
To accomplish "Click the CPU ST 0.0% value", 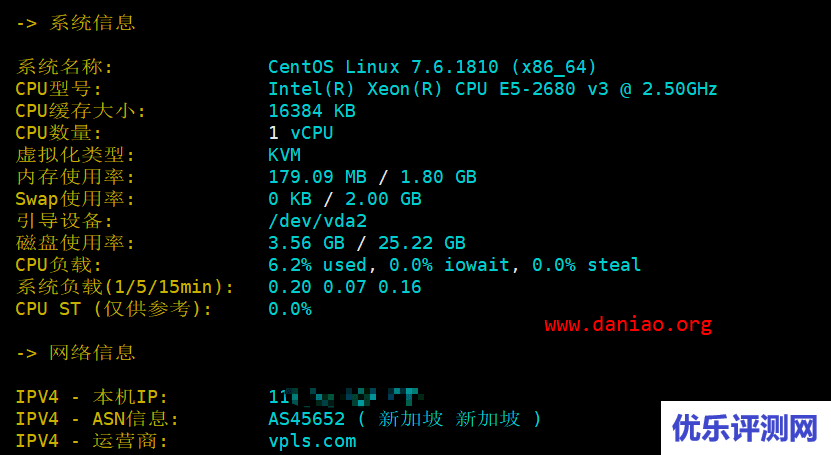I will coord(289,309).
